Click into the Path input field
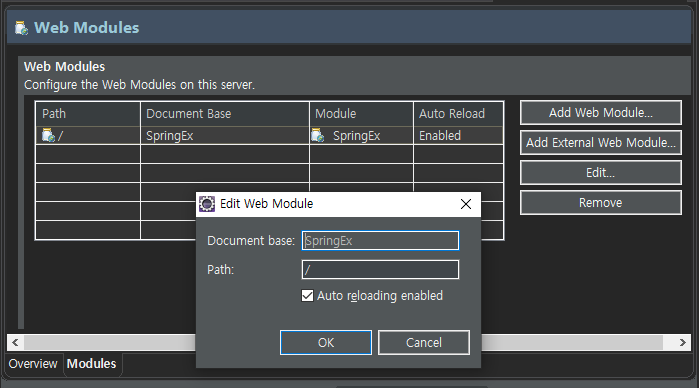 click(380, 269)
